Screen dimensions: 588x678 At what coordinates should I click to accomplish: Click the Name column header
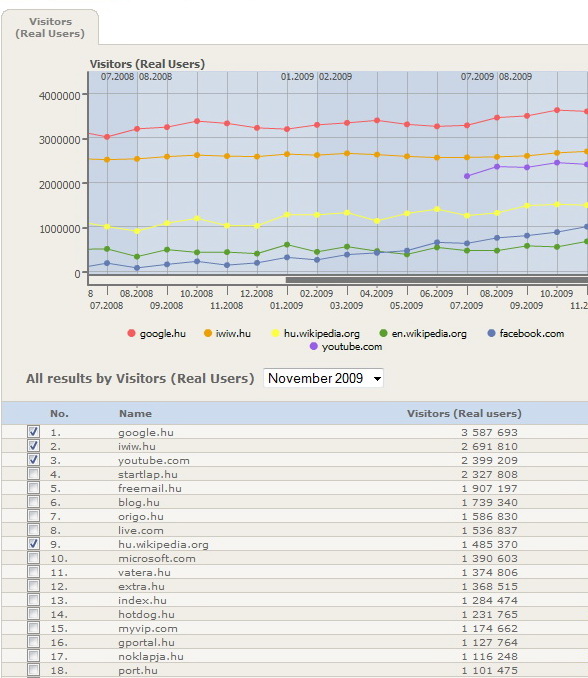coord(135,413)
